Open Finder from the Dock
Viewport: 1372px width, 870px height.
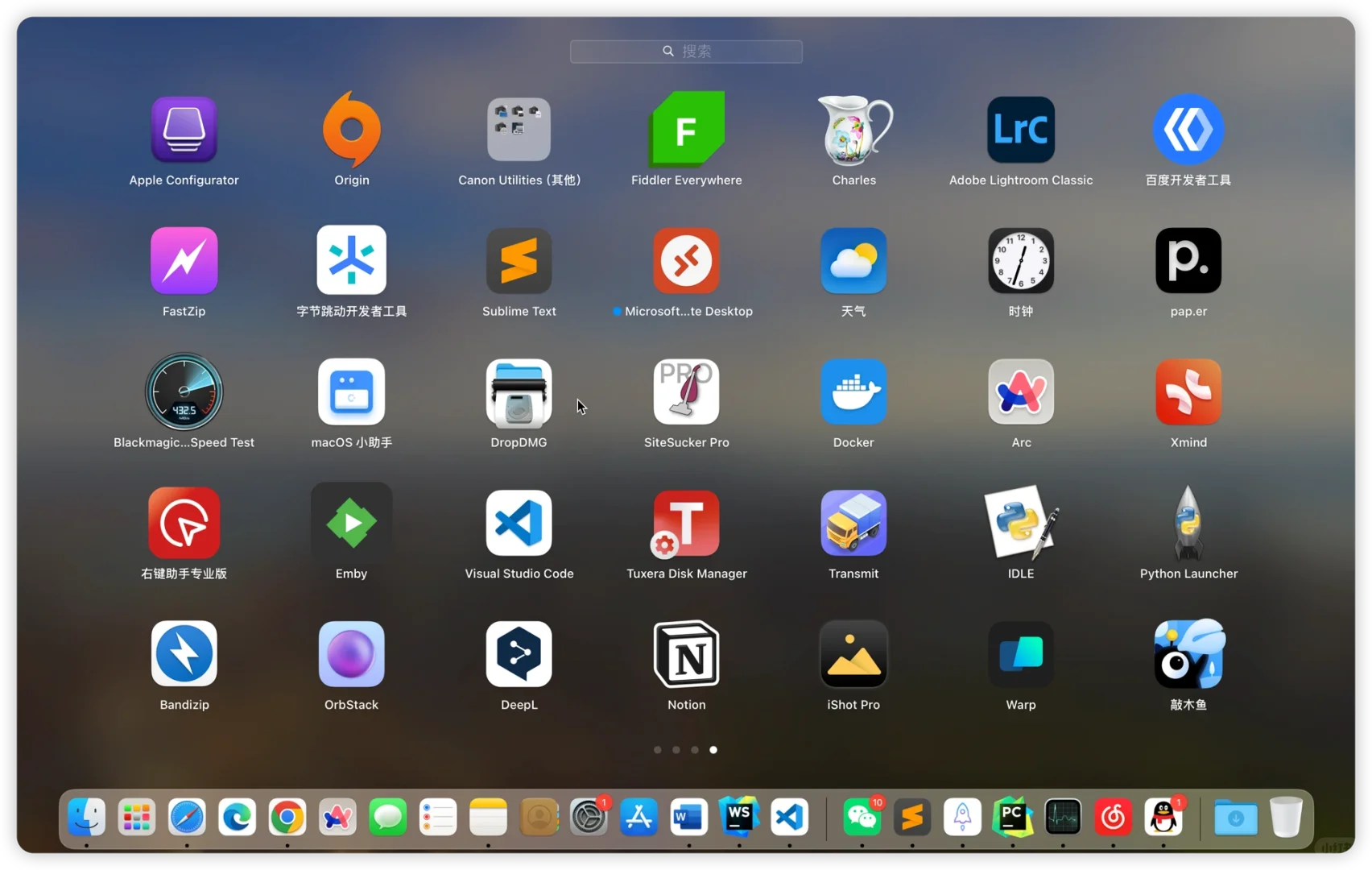pos(86,818)
